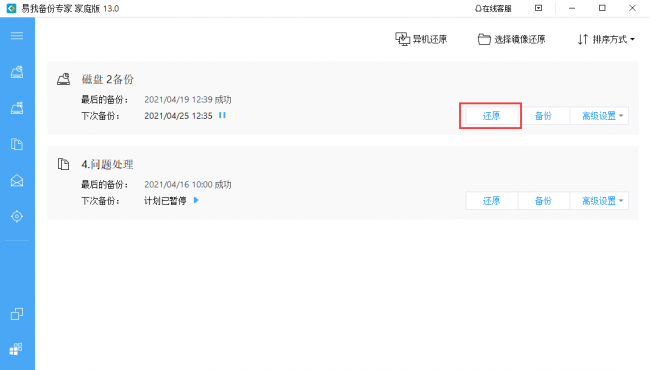The image size is (650, 370).
Task: Click 还原 for 磁盘 2备份
Action: [x=492, y=116]
